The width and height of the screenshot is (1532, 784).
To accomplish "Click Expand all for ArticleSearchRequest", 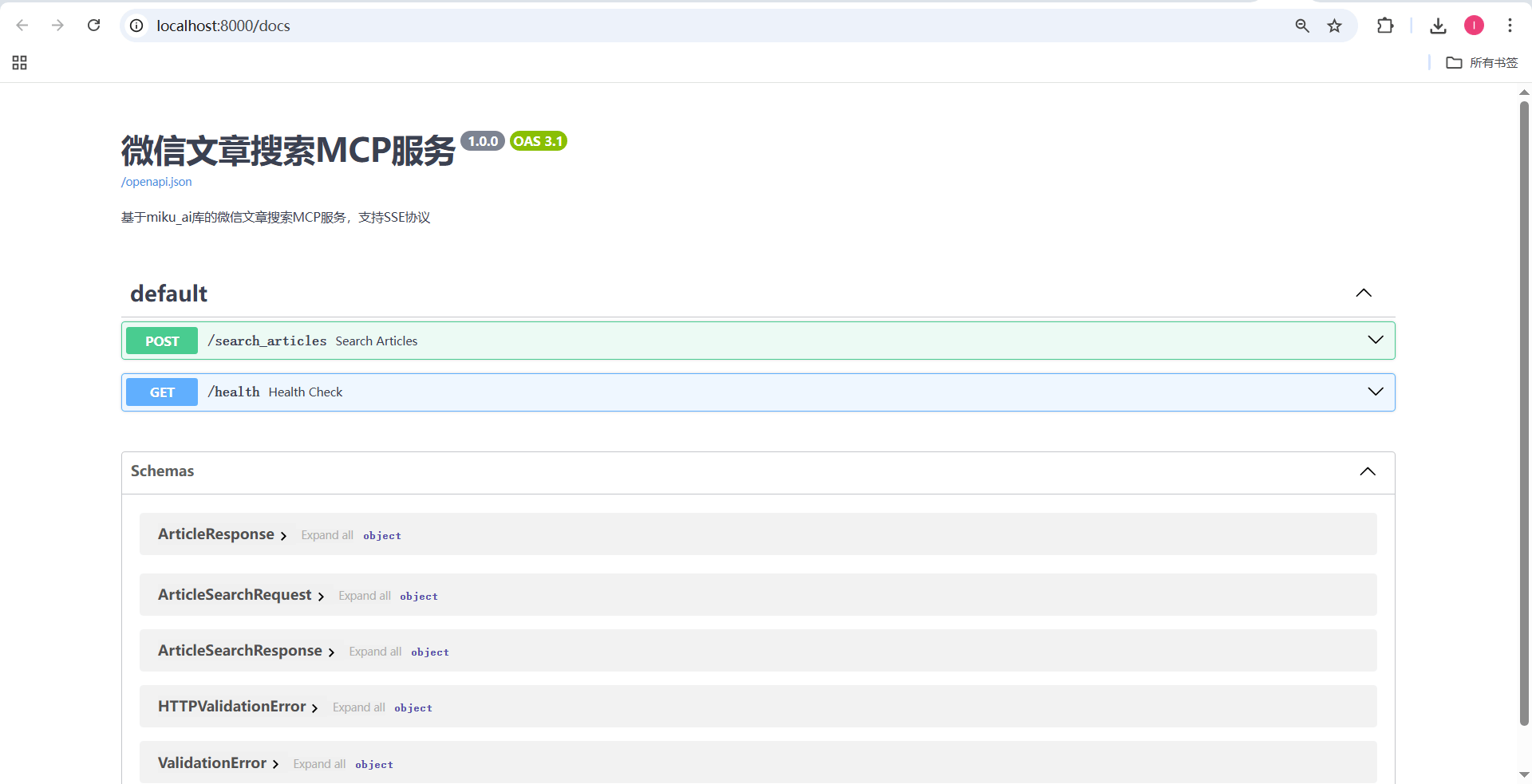I will [365, 596].
